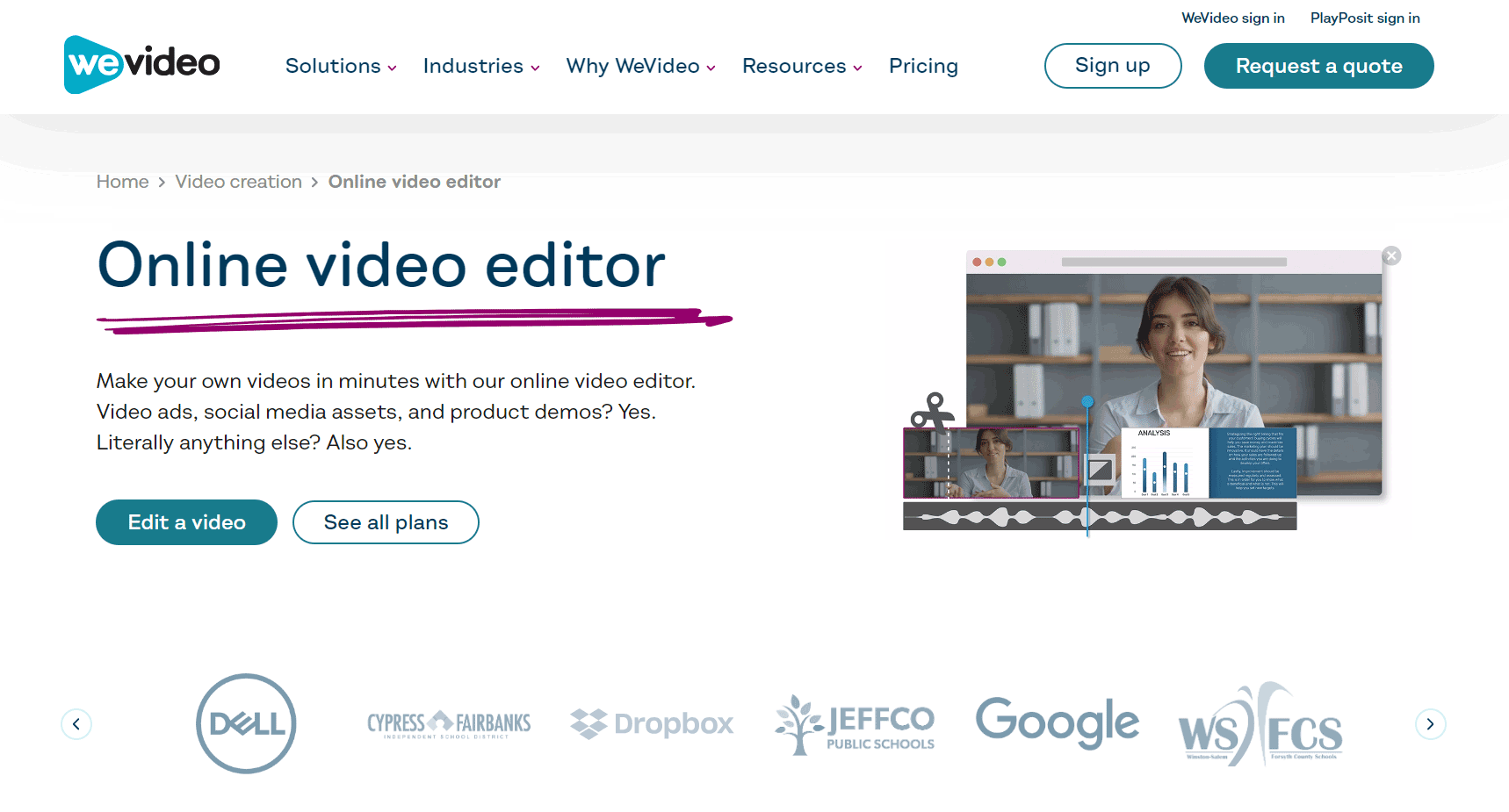Go to Home breadcrumb
Viewport: 1509px width, 812px height.
tap(123, 182)
